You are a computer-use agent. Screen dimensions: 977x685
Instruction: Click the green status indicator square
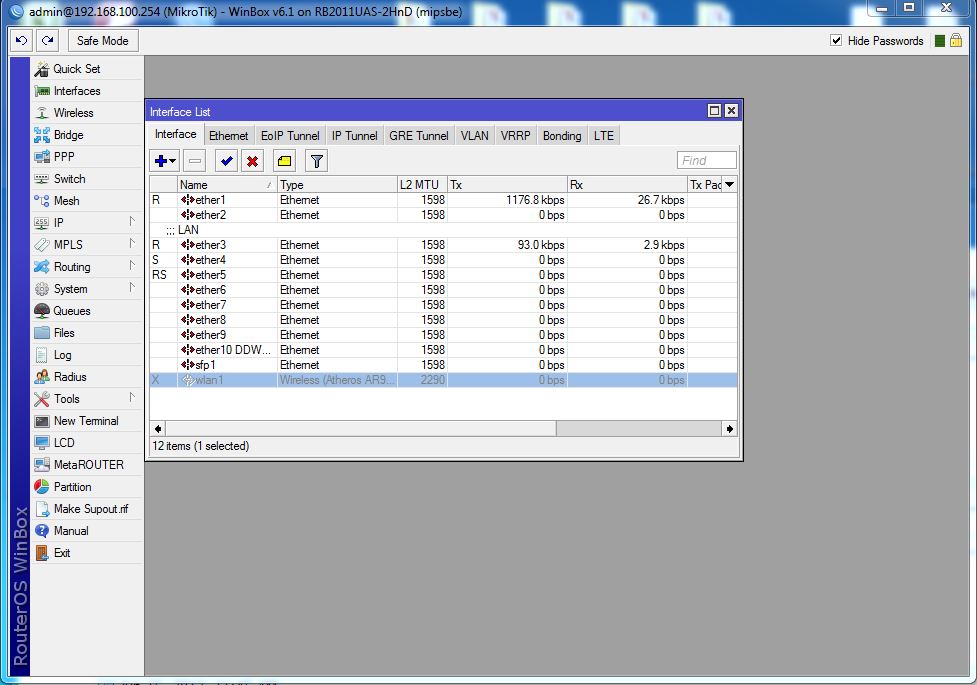(x=940, y=41)
